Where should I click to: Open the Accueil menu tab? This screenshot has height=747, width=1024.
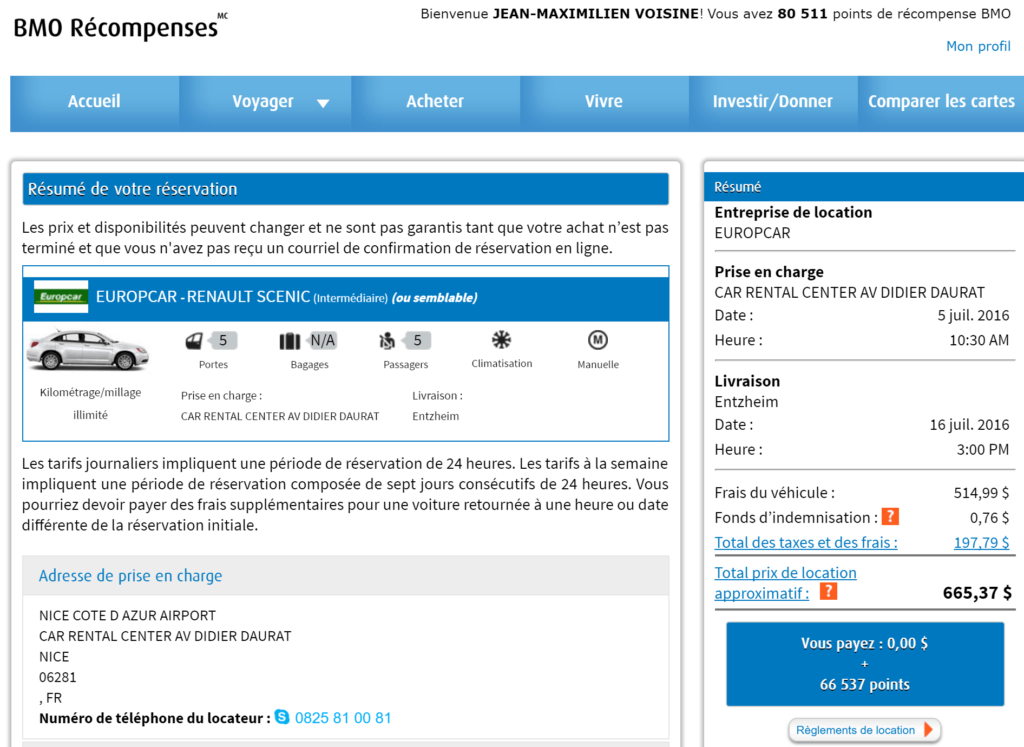pyautogui.click(x=94, y=102)
